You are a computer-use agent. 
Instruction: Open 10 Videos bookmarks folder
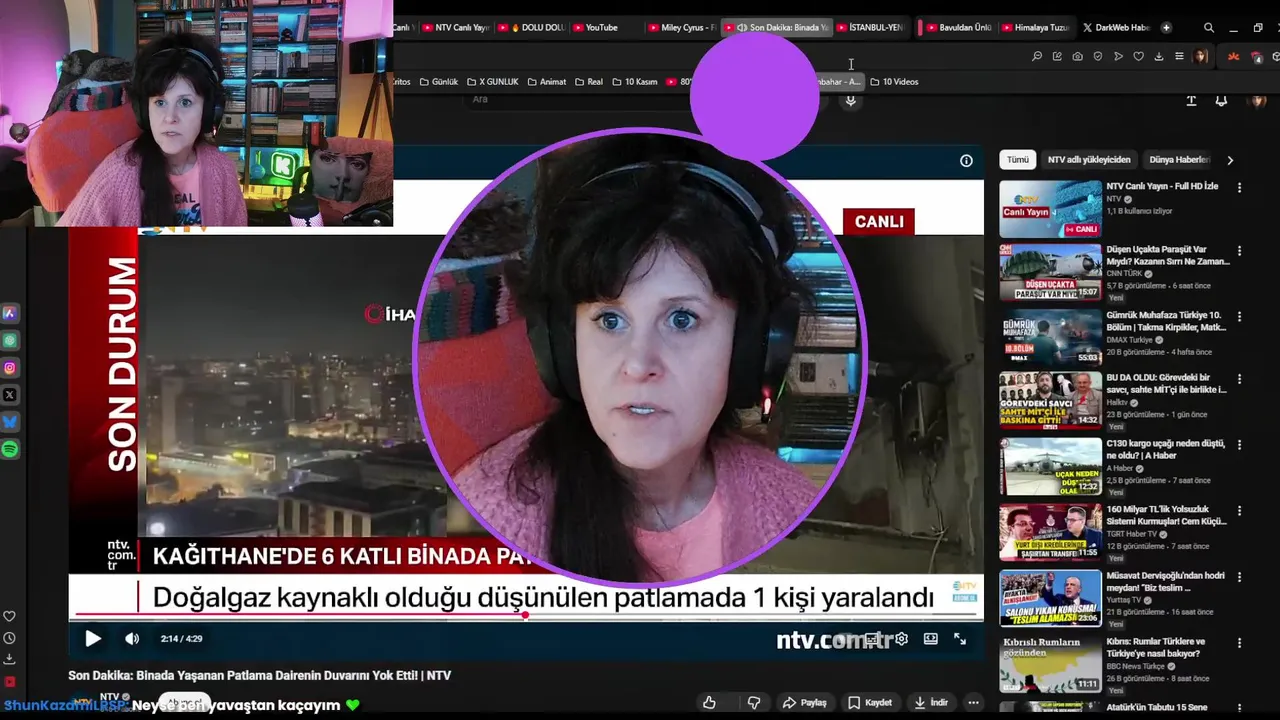coord(894,82)
